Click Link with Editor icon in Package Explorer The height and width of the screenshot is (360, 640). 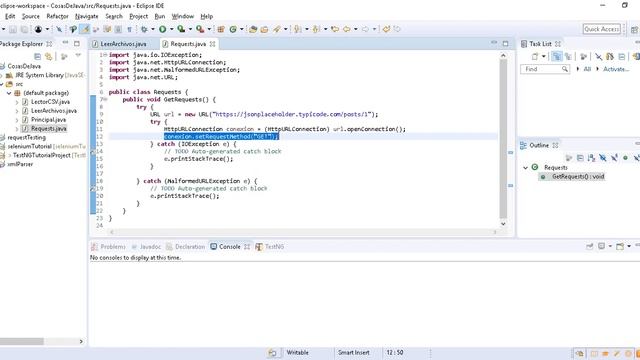pyautogui.click(x=49, y=56)
